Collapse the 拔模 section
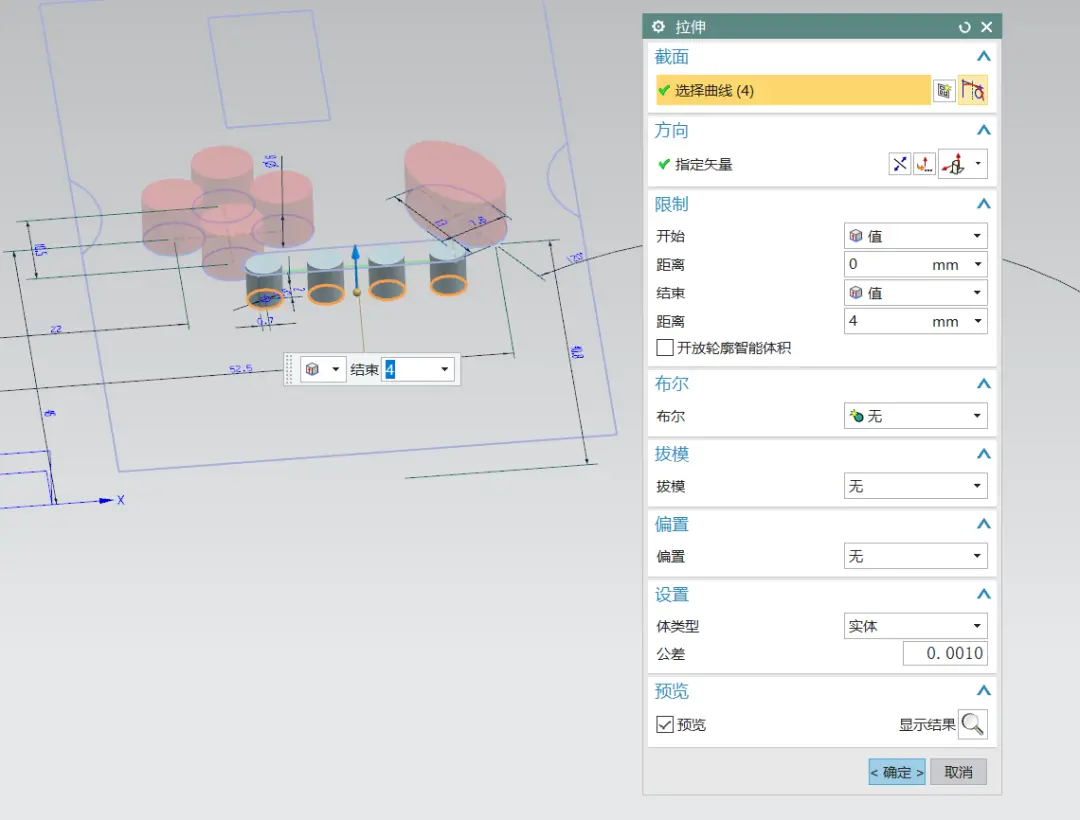The height and width of the screenshot is (820, 1080). tap(984, 454)
